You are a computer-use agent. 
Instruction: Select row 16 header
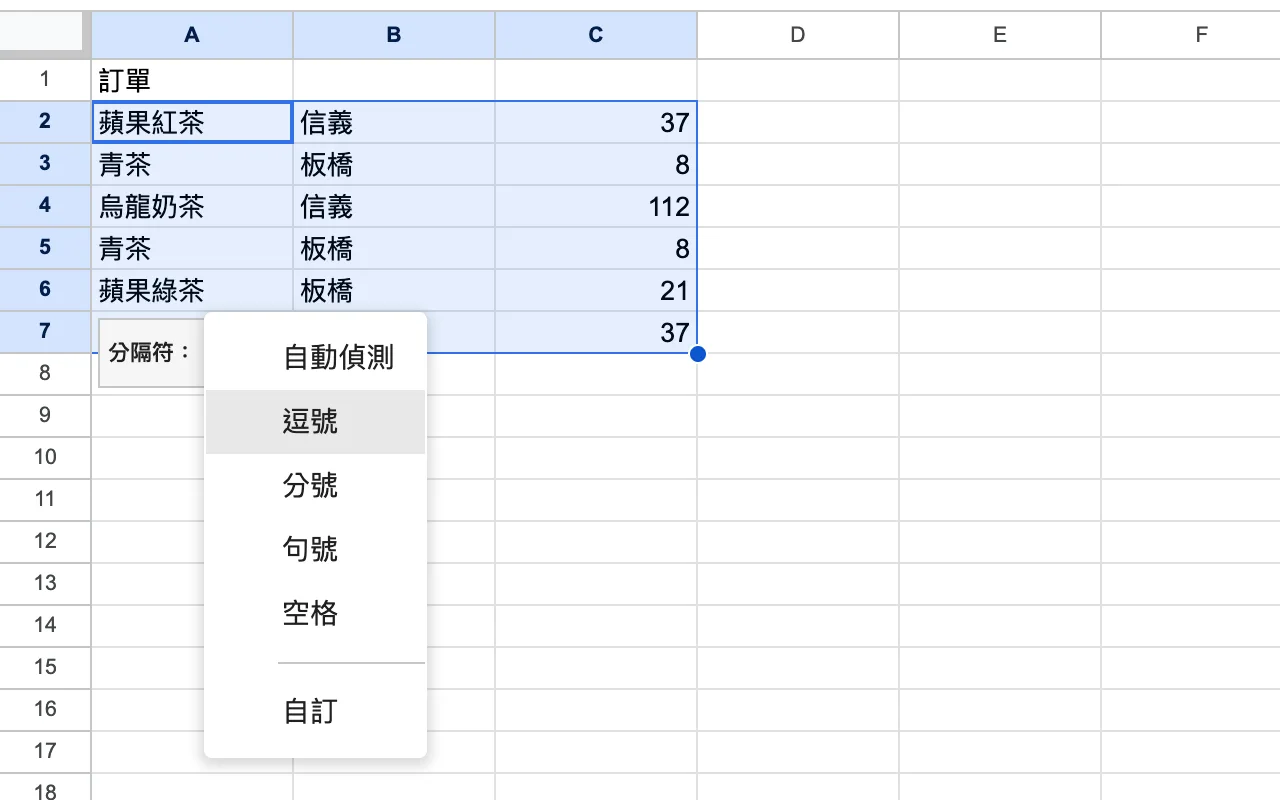click(x=45, y=710)
